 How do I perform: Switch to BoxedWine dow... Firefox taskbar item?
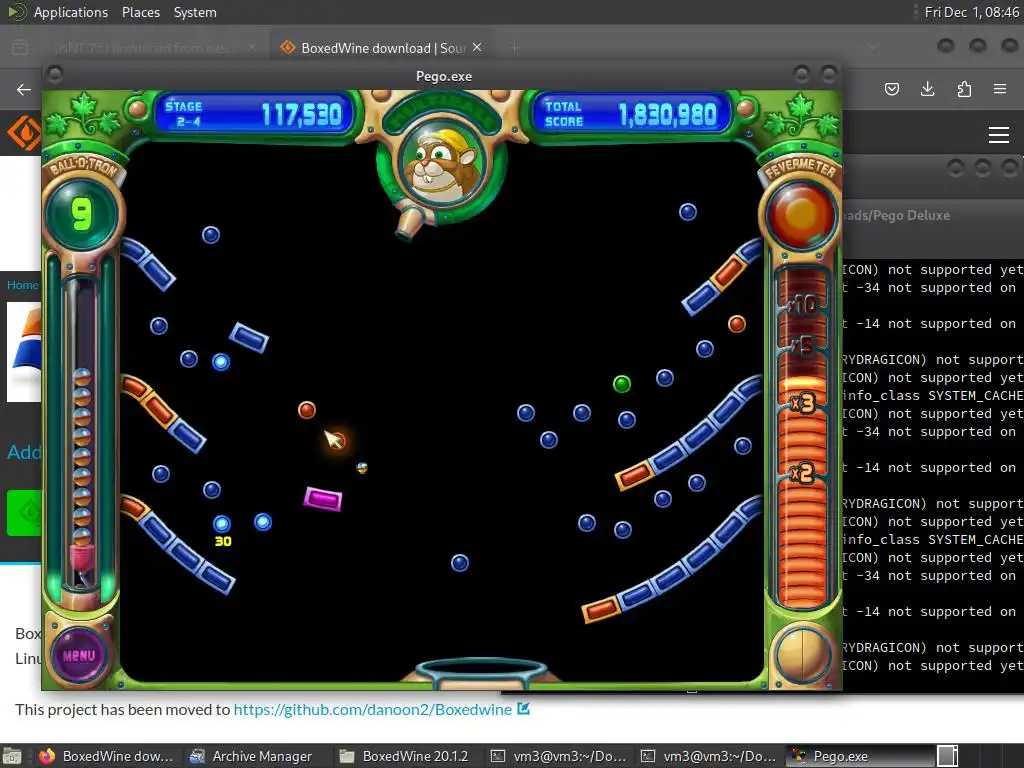[x=107, y=756]
